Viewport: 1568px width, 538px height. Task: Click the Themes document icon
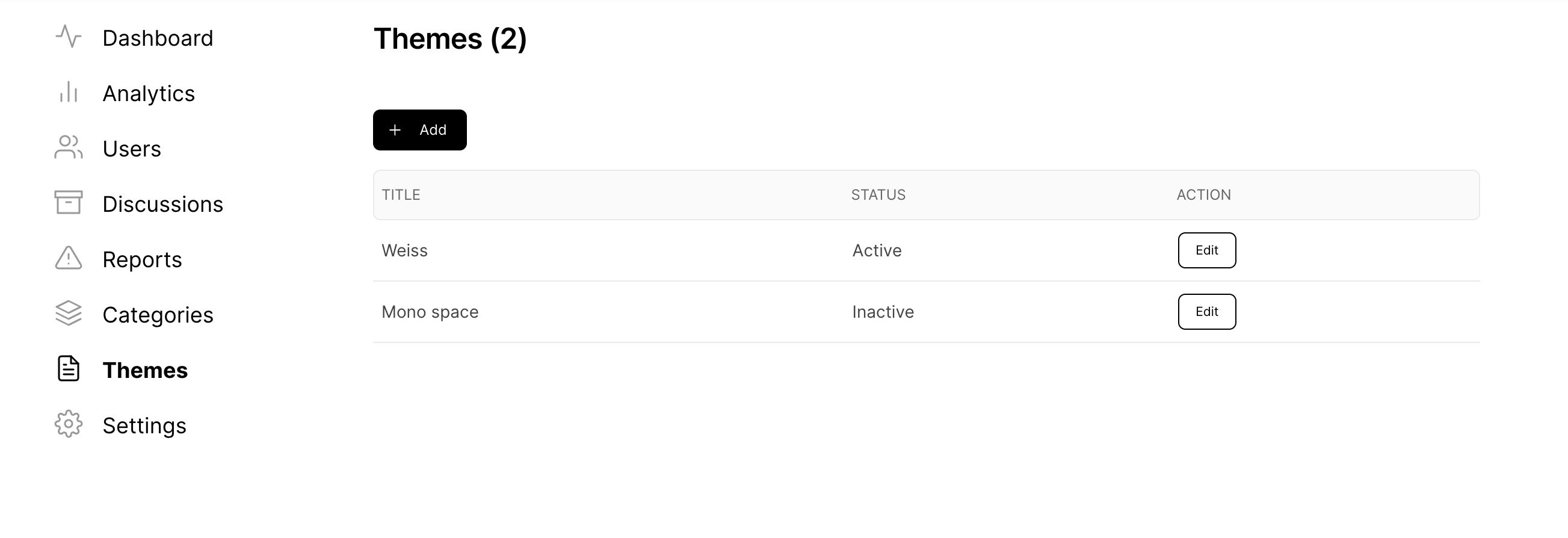(x=68, y=369)
